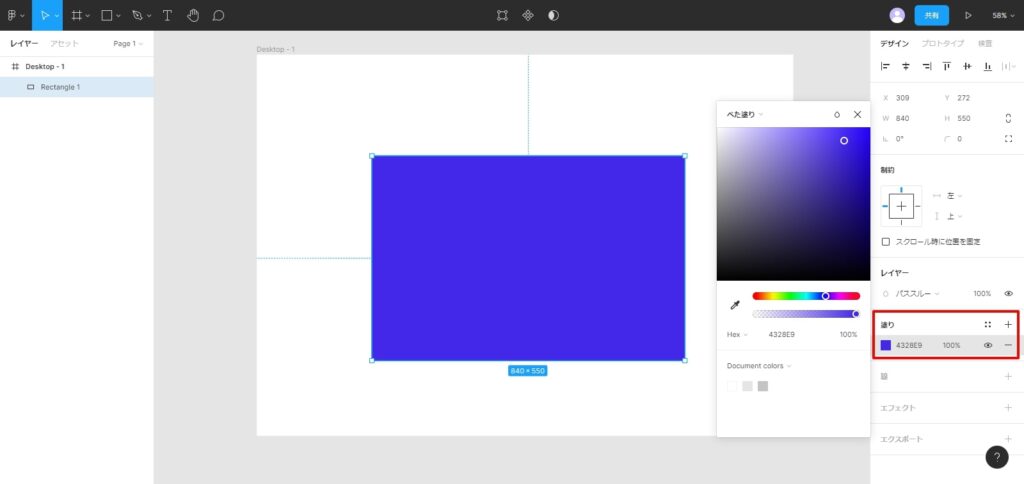Switch to the アセット tab

64,44
